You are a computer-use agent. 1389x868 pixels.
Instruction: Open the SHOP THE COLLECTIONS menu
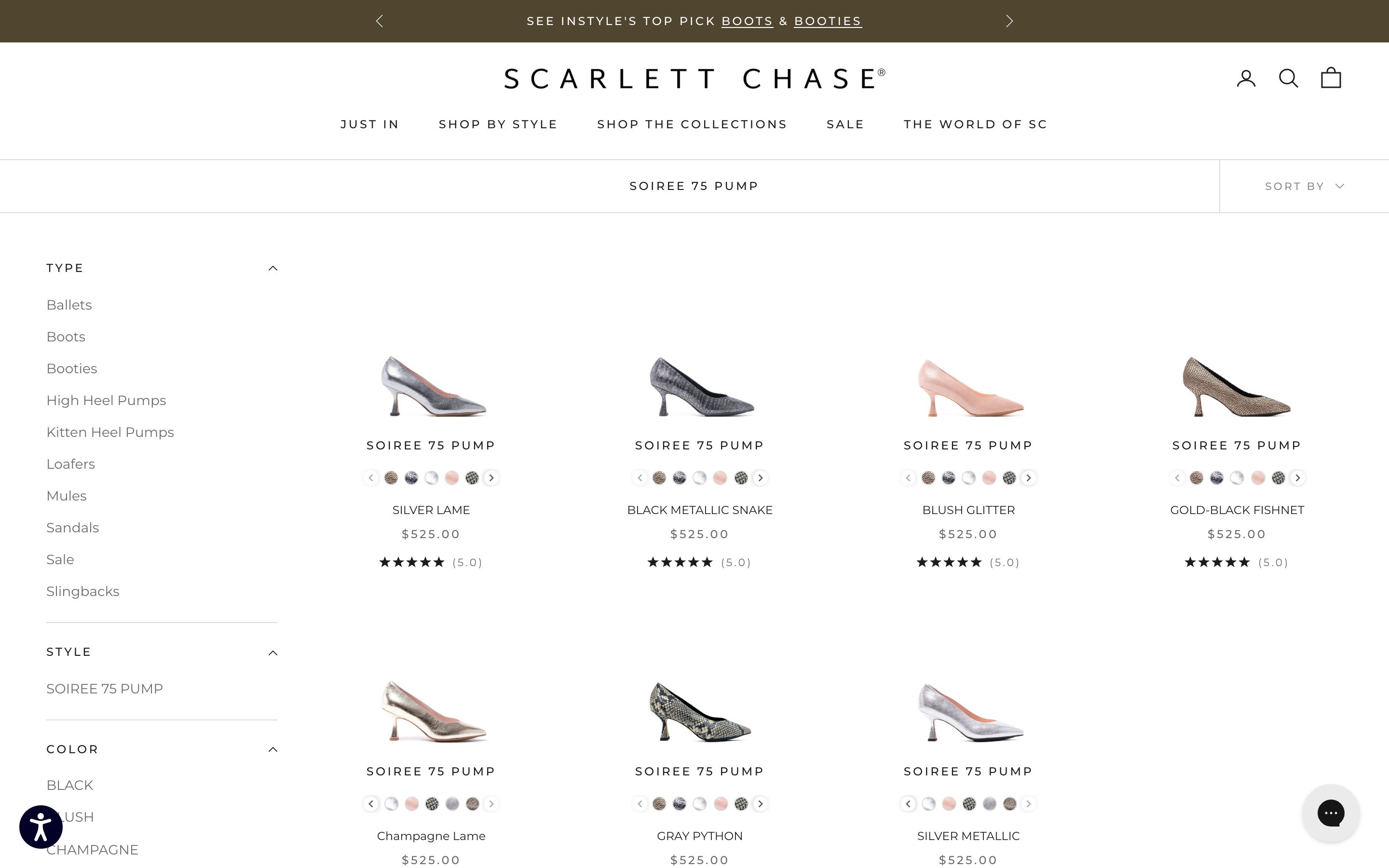pyautogui.click(x=691, y=124)
